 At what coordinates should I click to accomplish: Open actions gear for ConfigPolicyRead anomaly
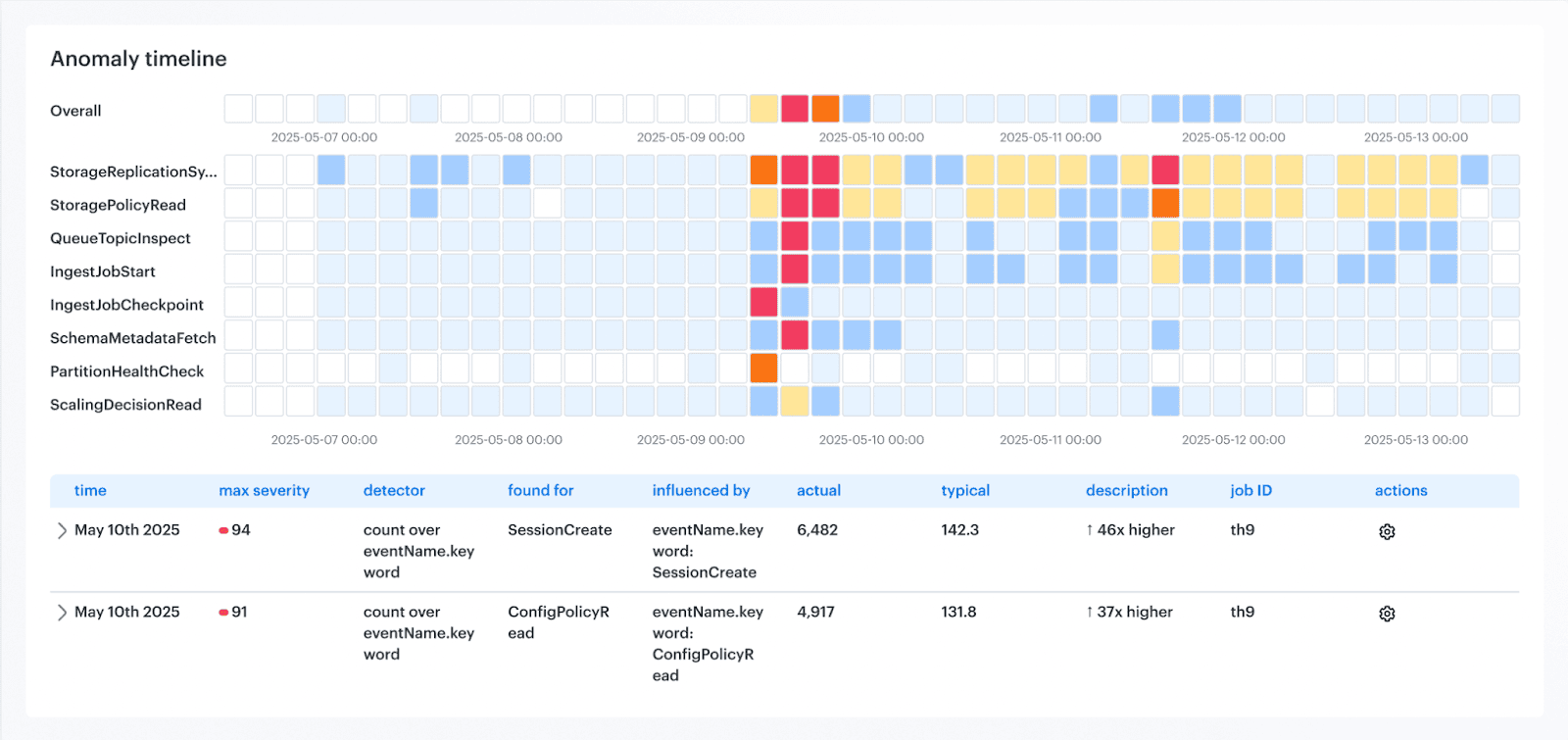pos(1387,614)
